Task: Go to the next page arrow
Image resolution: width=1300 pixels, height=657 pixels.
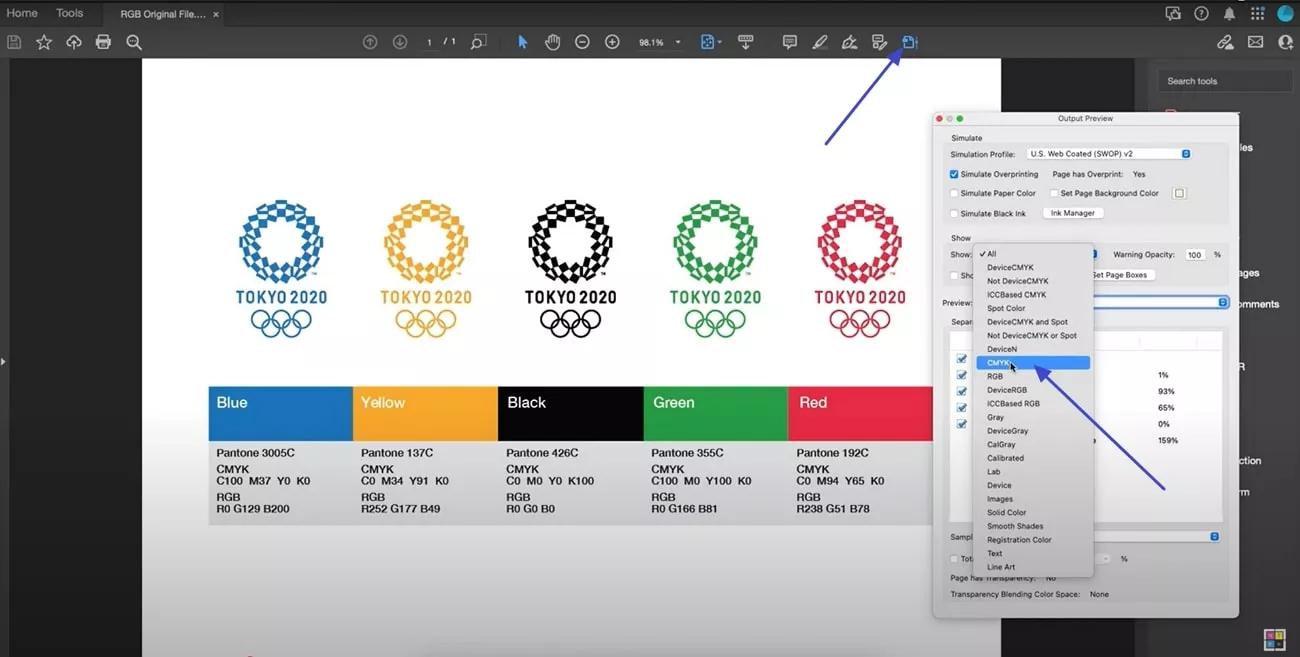Action: (x=400, y=42)
